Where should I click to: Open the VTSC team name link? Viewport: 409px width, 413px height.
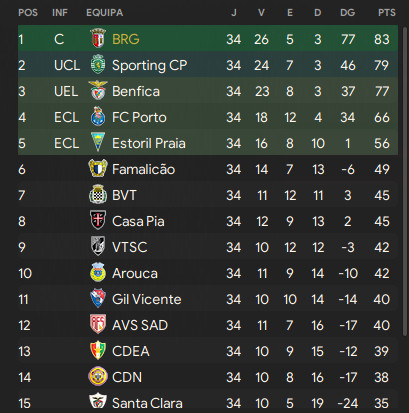(x=129, y=247)
